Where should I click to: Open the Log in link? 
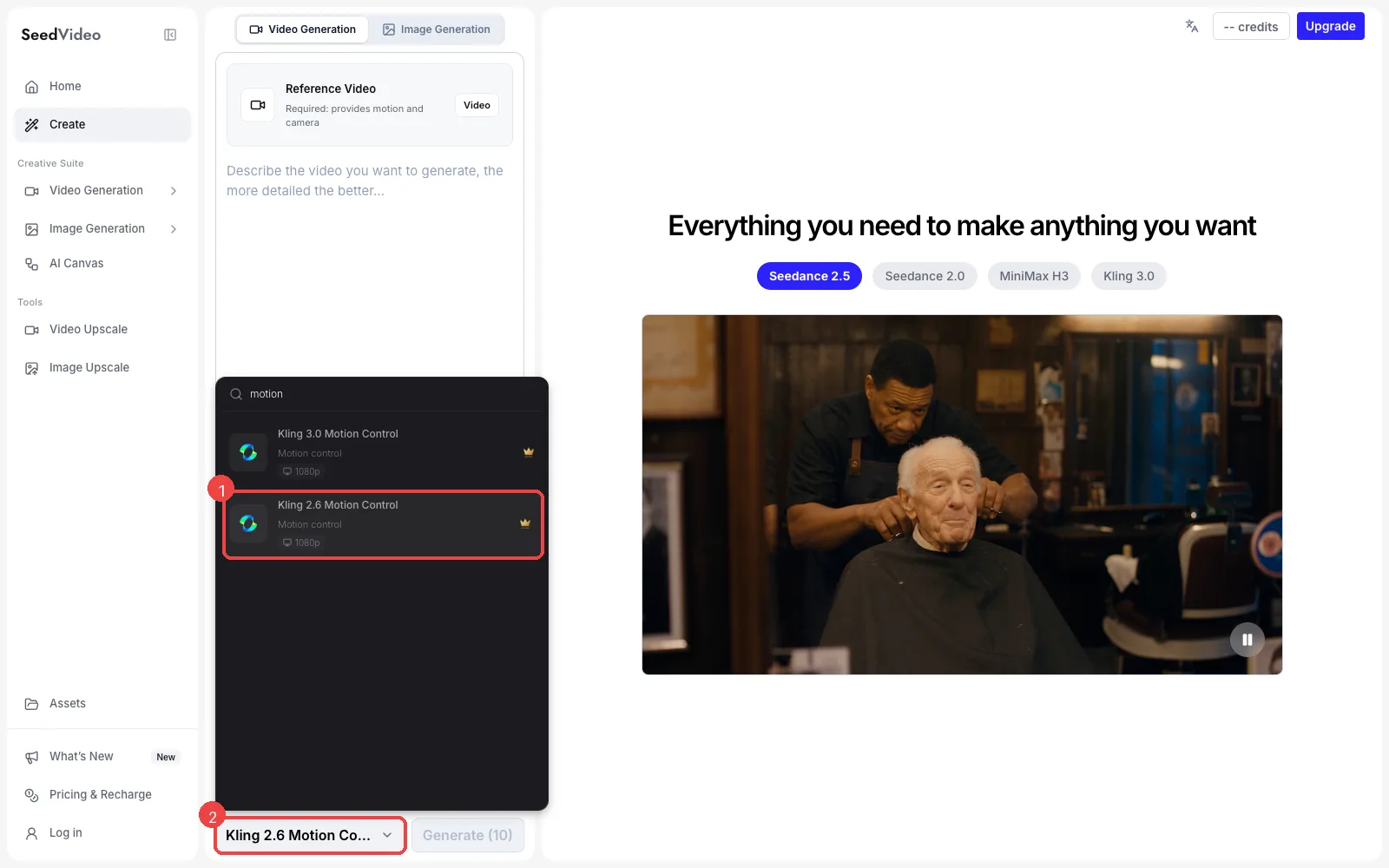pos(102,833)
